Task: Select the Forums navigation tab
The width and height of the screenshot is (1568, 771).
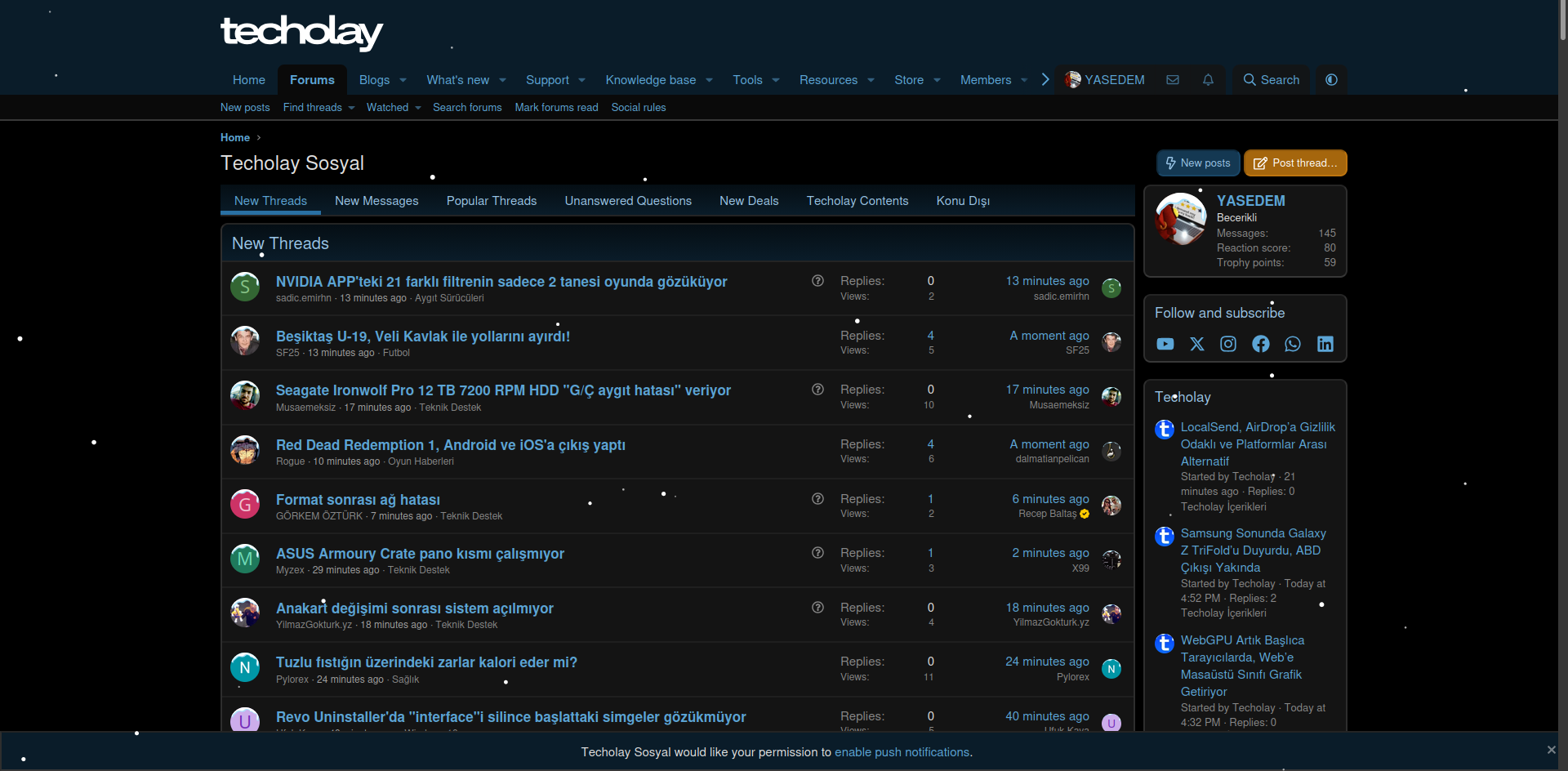Action: click(312, 80)
